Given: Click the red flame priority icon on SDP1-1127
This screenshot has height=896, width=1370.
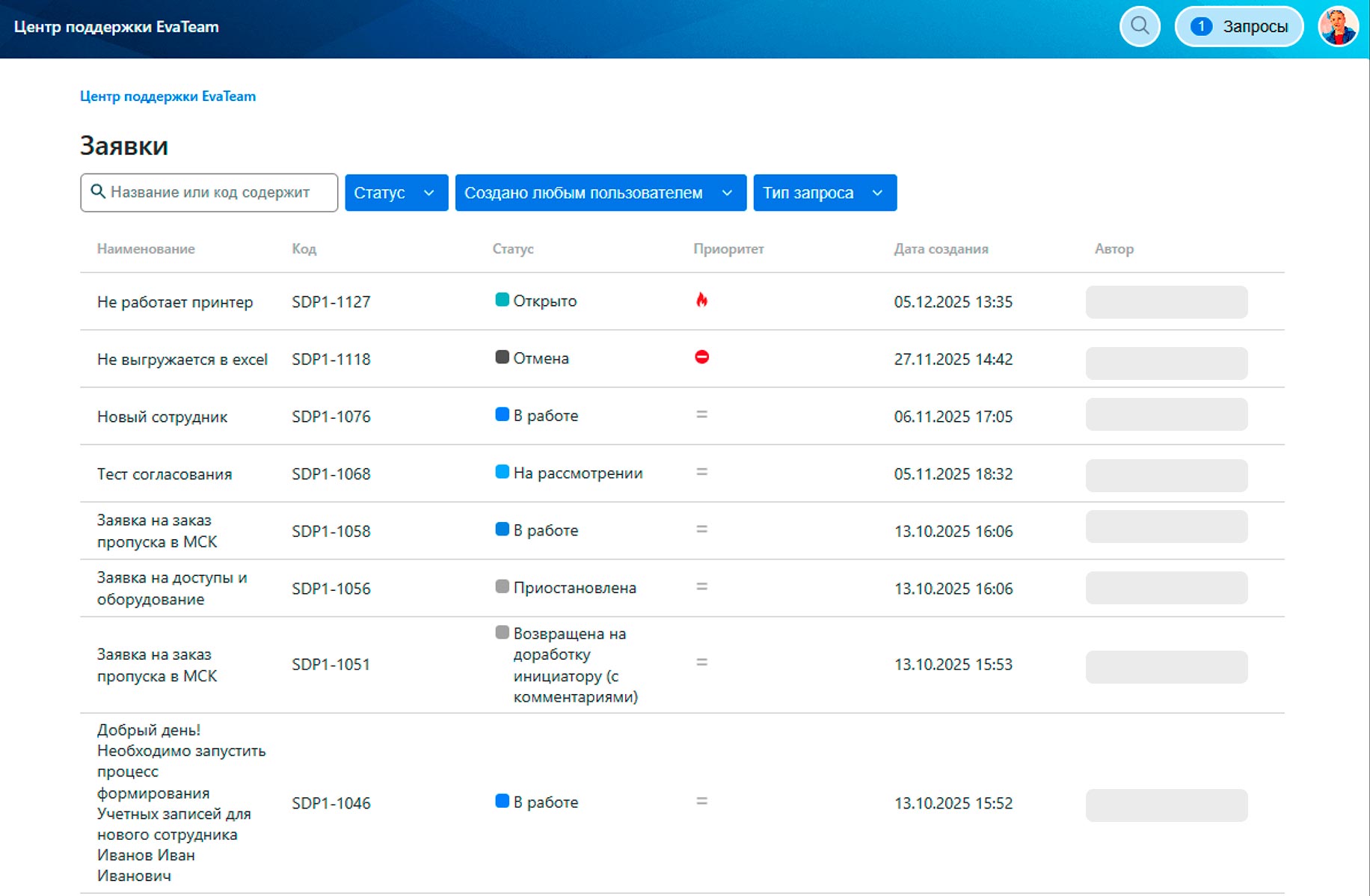Looking at the screenshot, I should pyautogui.click(x=701, y=301).
